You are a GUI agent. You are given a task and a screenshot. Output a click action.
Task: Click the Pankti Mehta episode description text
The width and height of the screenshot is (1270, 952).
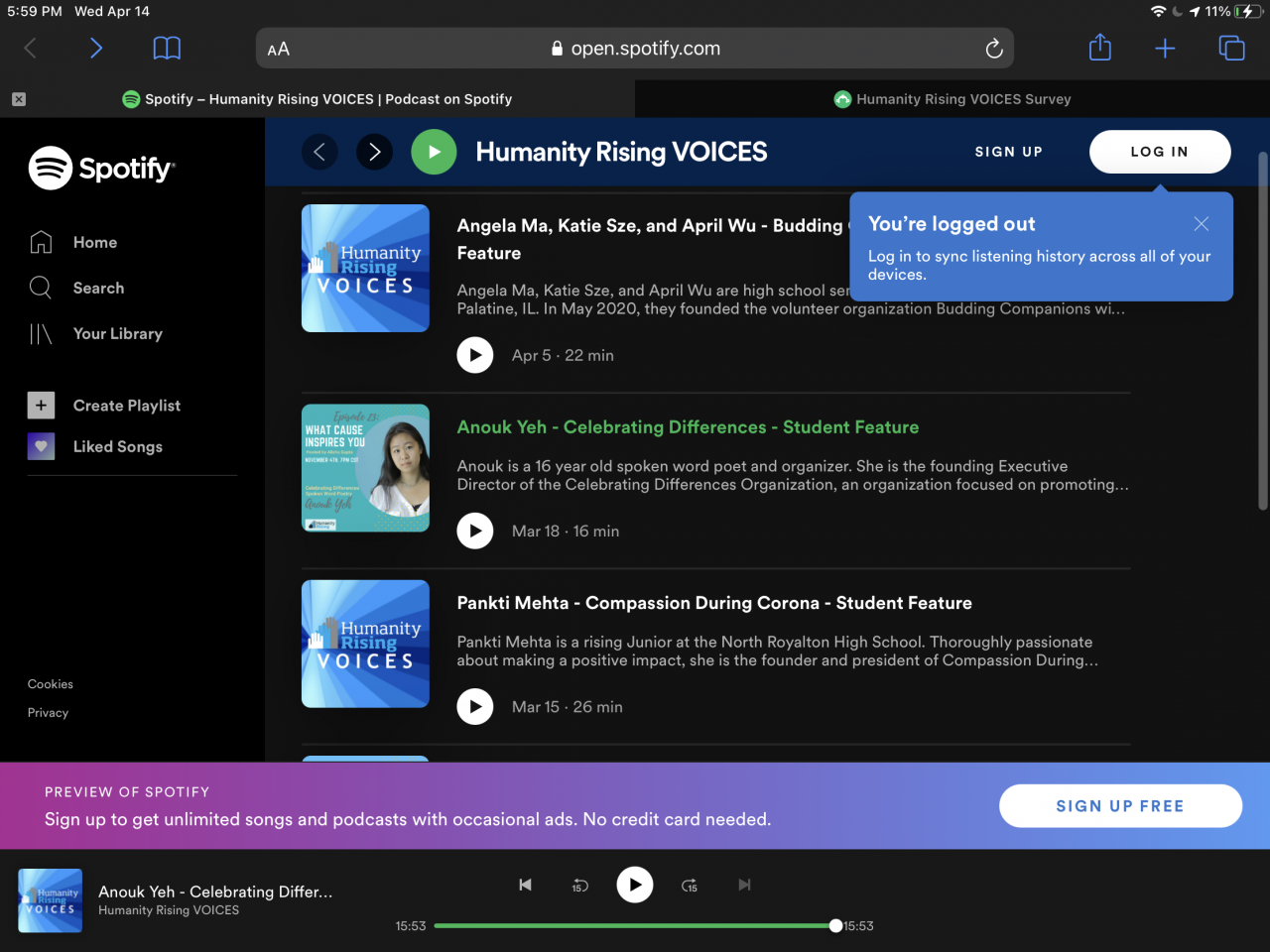point(778,652)
